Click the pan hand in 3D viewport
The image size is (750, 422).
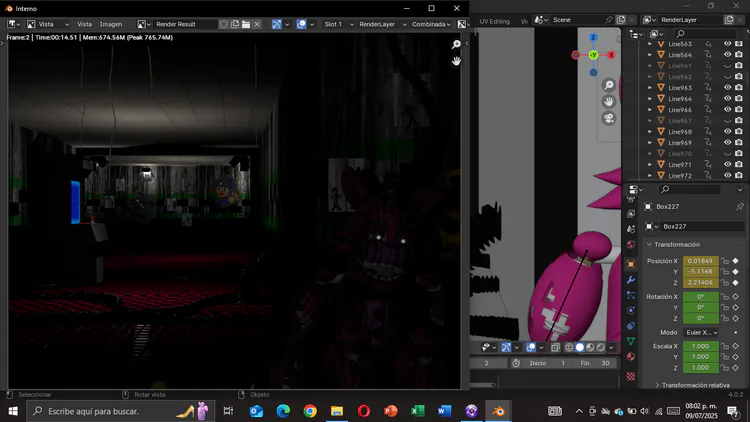coord(608,102)
